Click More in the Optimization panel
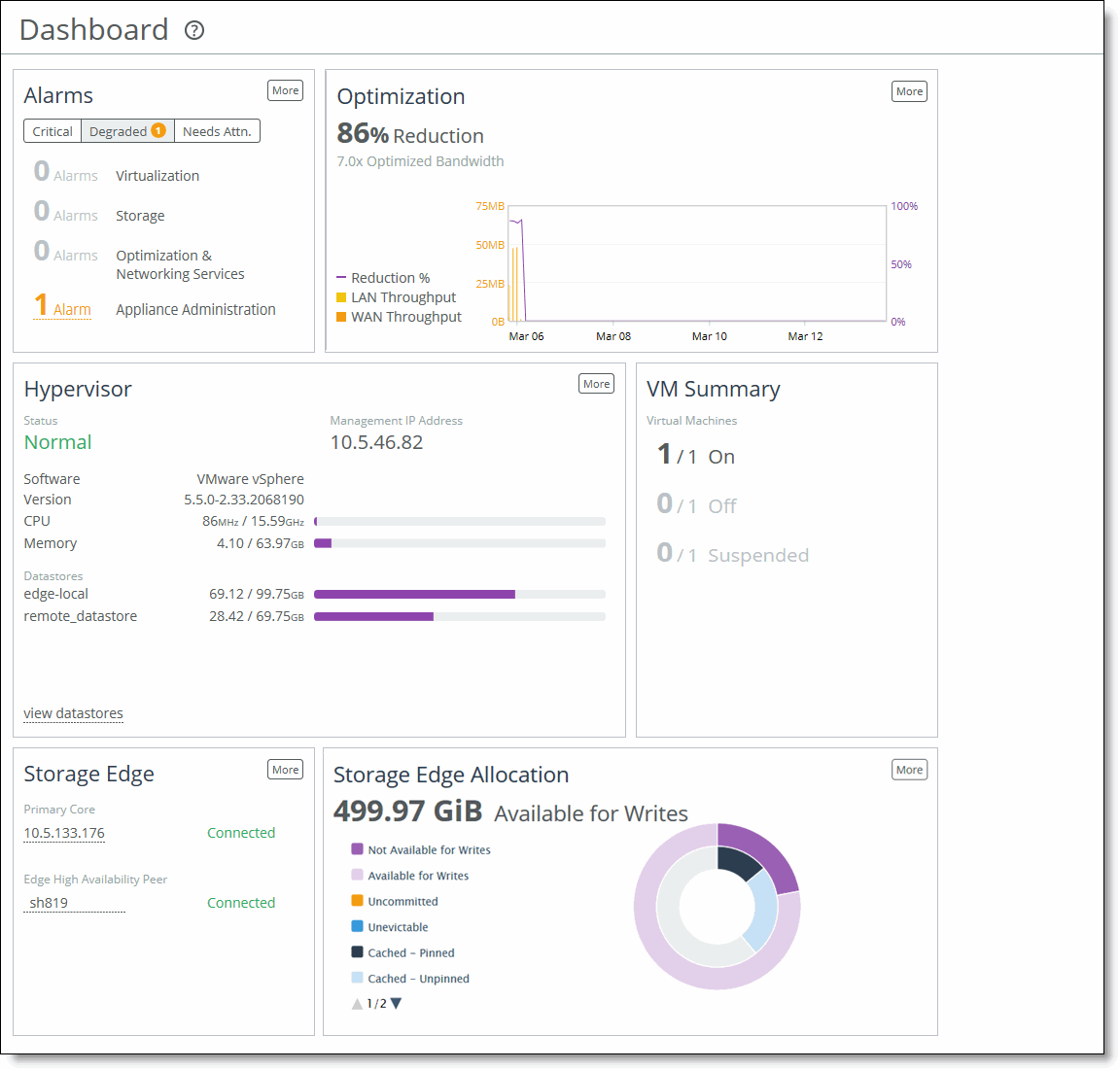This screenshot has width=1120, height=1070. point(908,90)
